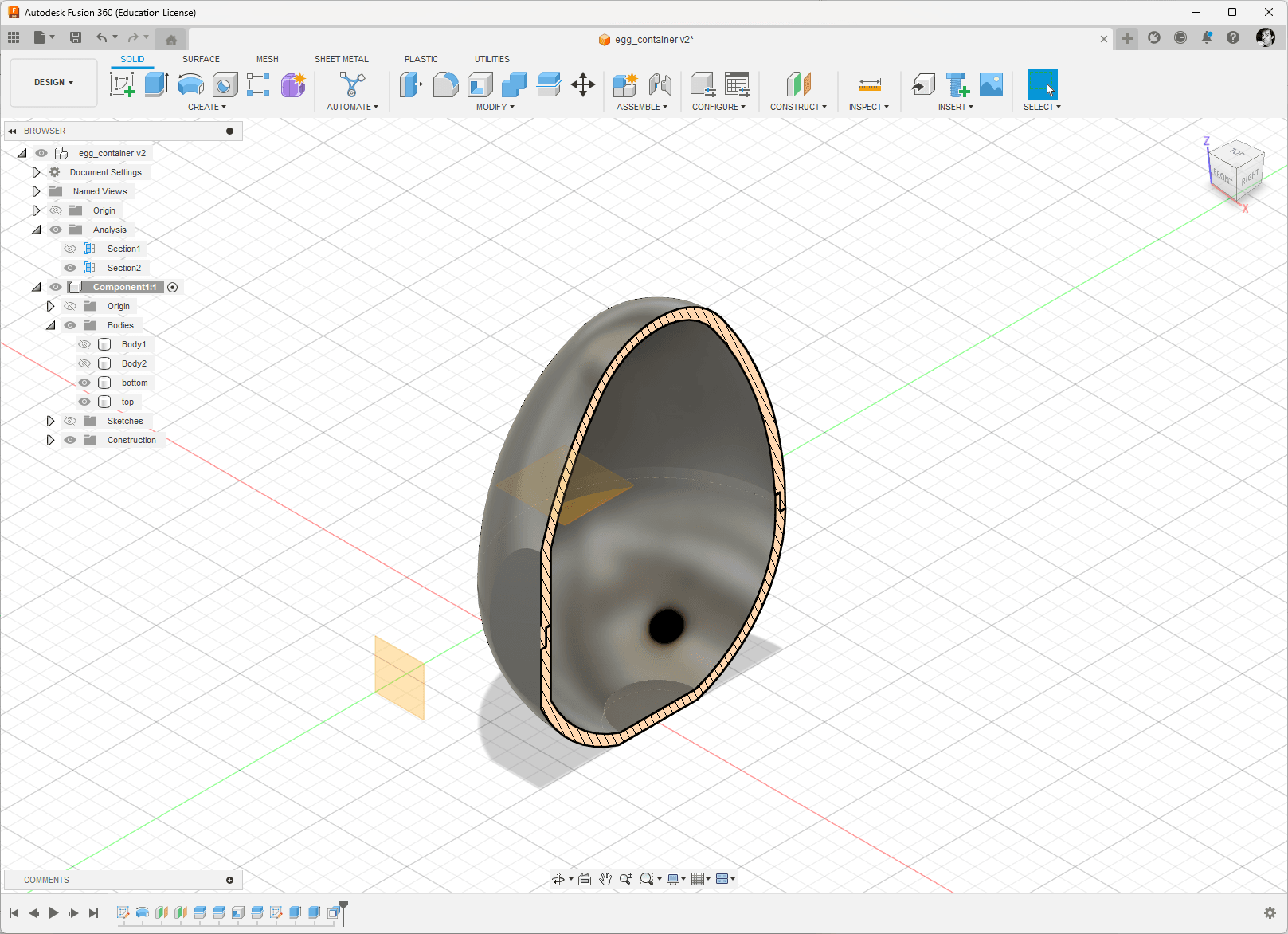Add a new design tab

(1127, 38)
